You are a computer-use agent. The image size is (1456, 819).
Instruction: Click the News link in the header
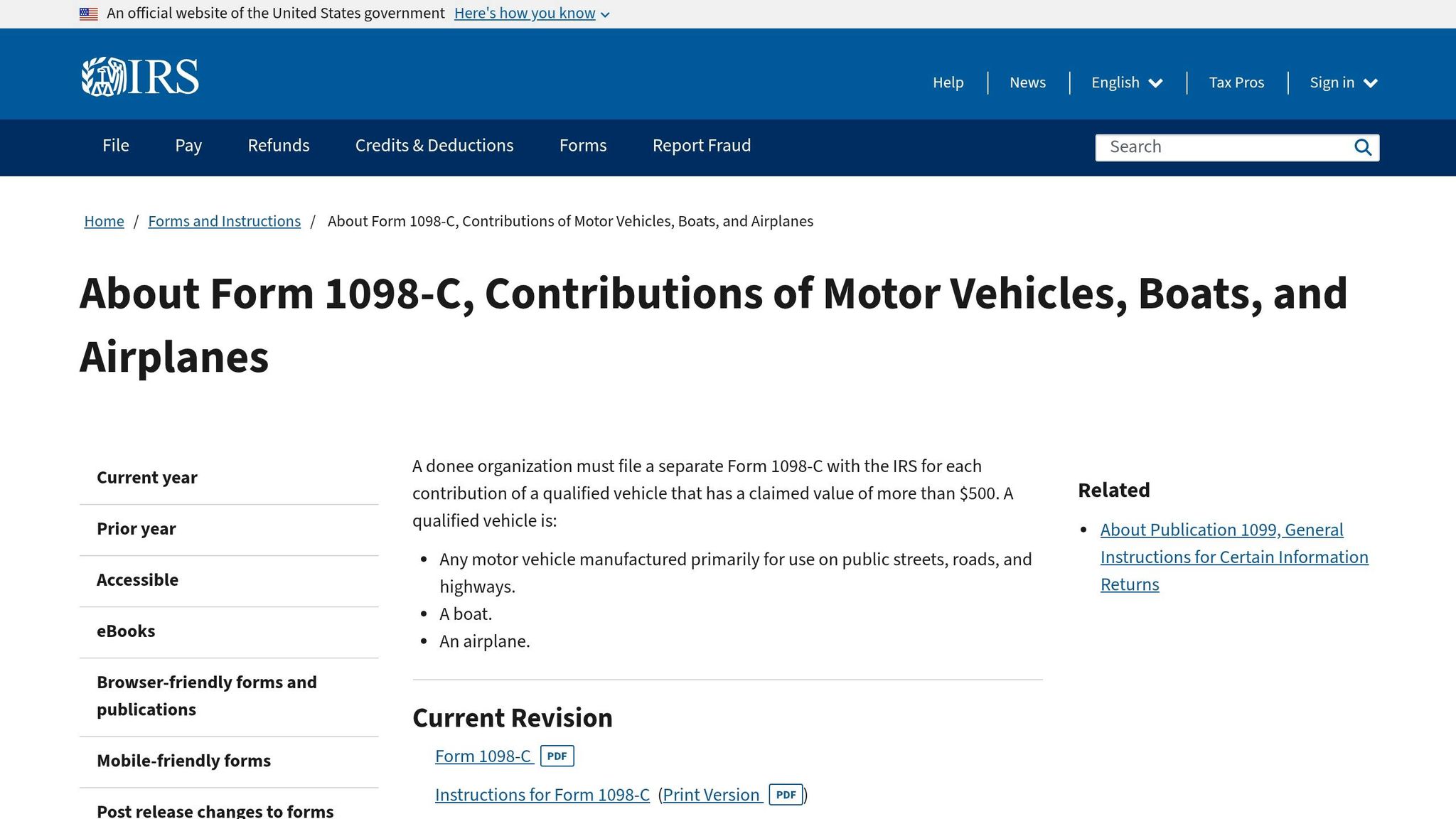coord(1027,82)
